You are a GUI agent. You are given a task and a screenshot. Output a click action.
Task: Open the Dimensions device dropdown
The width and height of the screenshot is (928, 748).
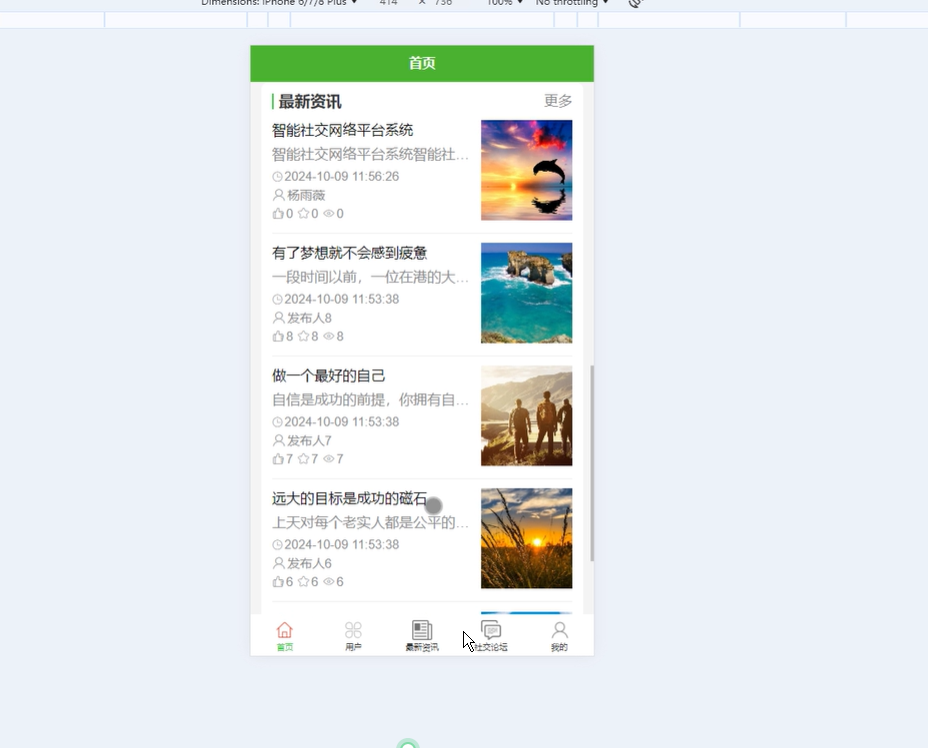[x=279, y=2]
